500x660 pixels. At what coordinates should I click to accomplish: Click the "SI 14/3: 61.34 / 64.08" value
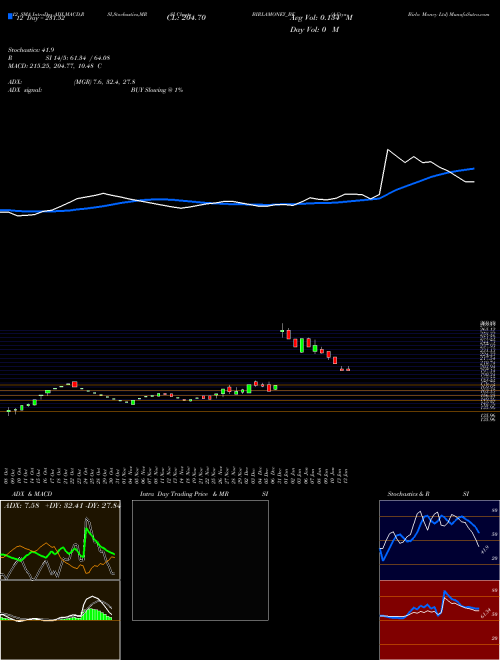78,58
